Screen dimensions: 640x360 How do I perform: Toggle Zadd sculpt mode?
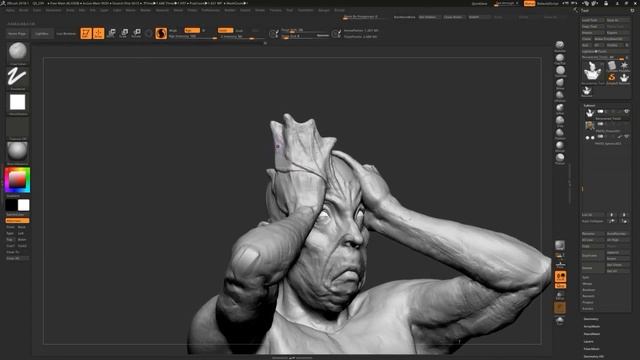[x=225, y=30]
